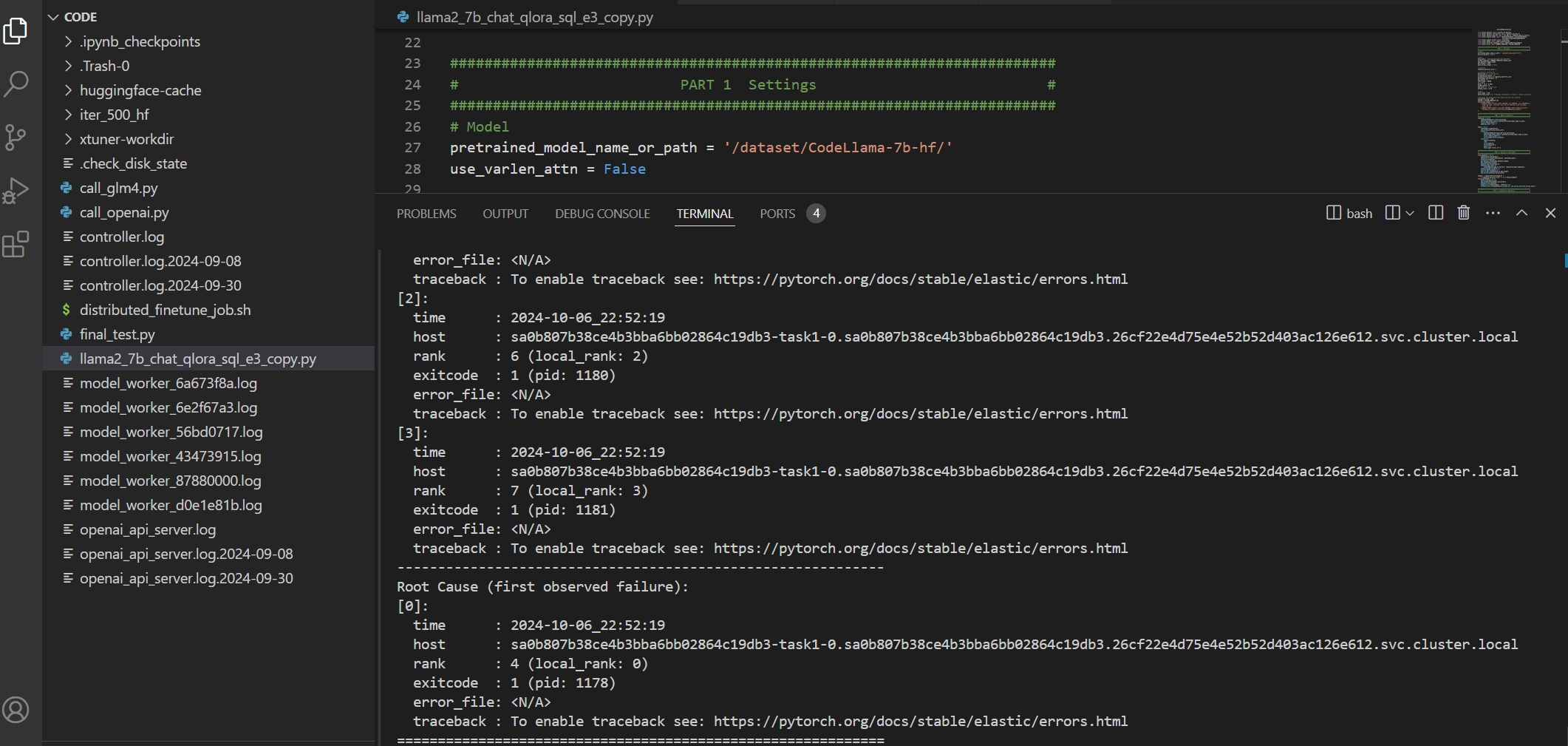Open call_openai.py in the explorer
Viewport: 1568px width, 746px height.
(124, 212)
